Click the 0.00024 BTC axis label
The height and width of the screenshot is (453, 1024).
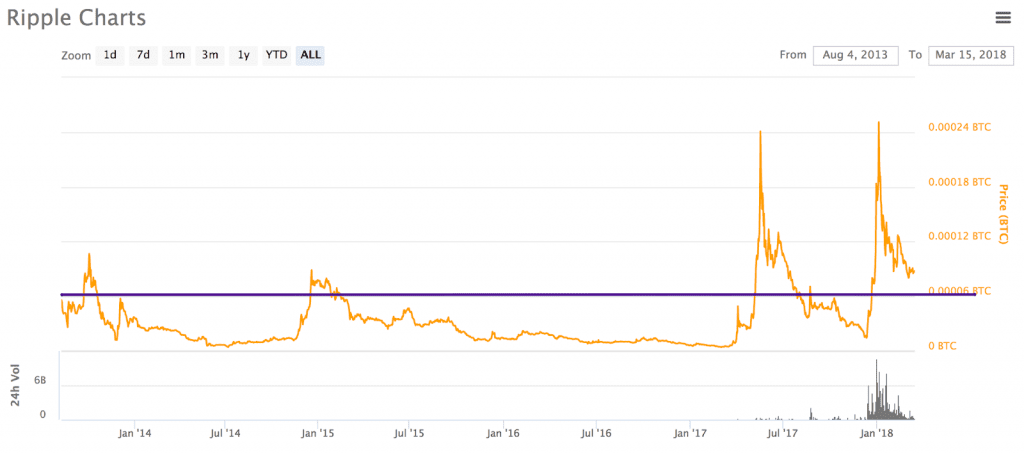tap(959, 127)
